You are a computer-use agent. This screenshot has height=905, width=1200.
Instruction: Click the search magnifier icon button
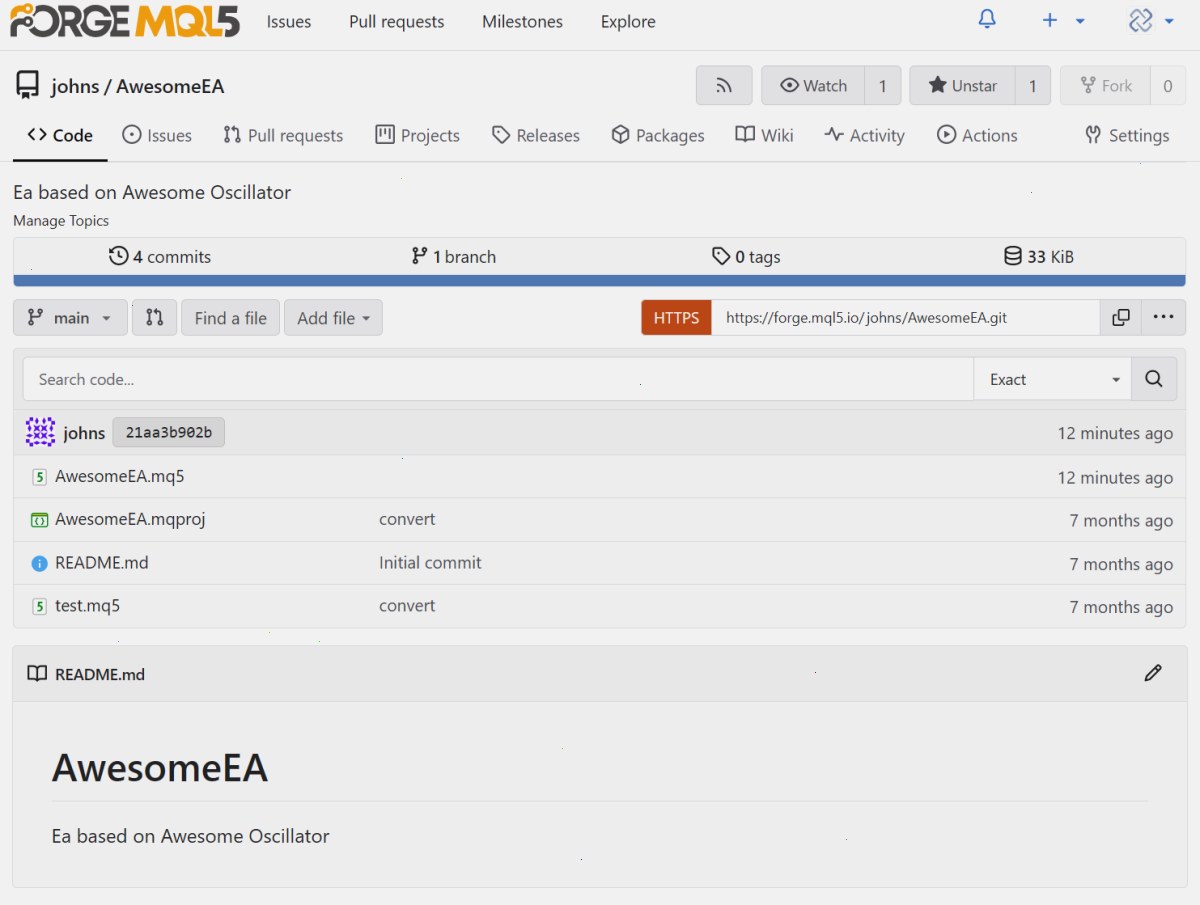click(1154, 379)
